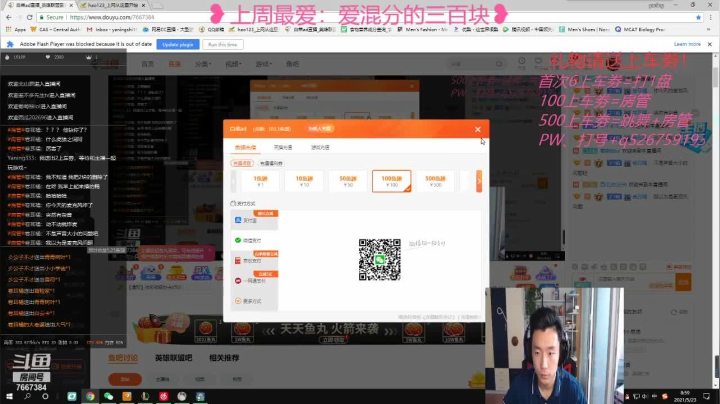
Task: Expand the Douyu videos dropdown
Action: point(233,64)
